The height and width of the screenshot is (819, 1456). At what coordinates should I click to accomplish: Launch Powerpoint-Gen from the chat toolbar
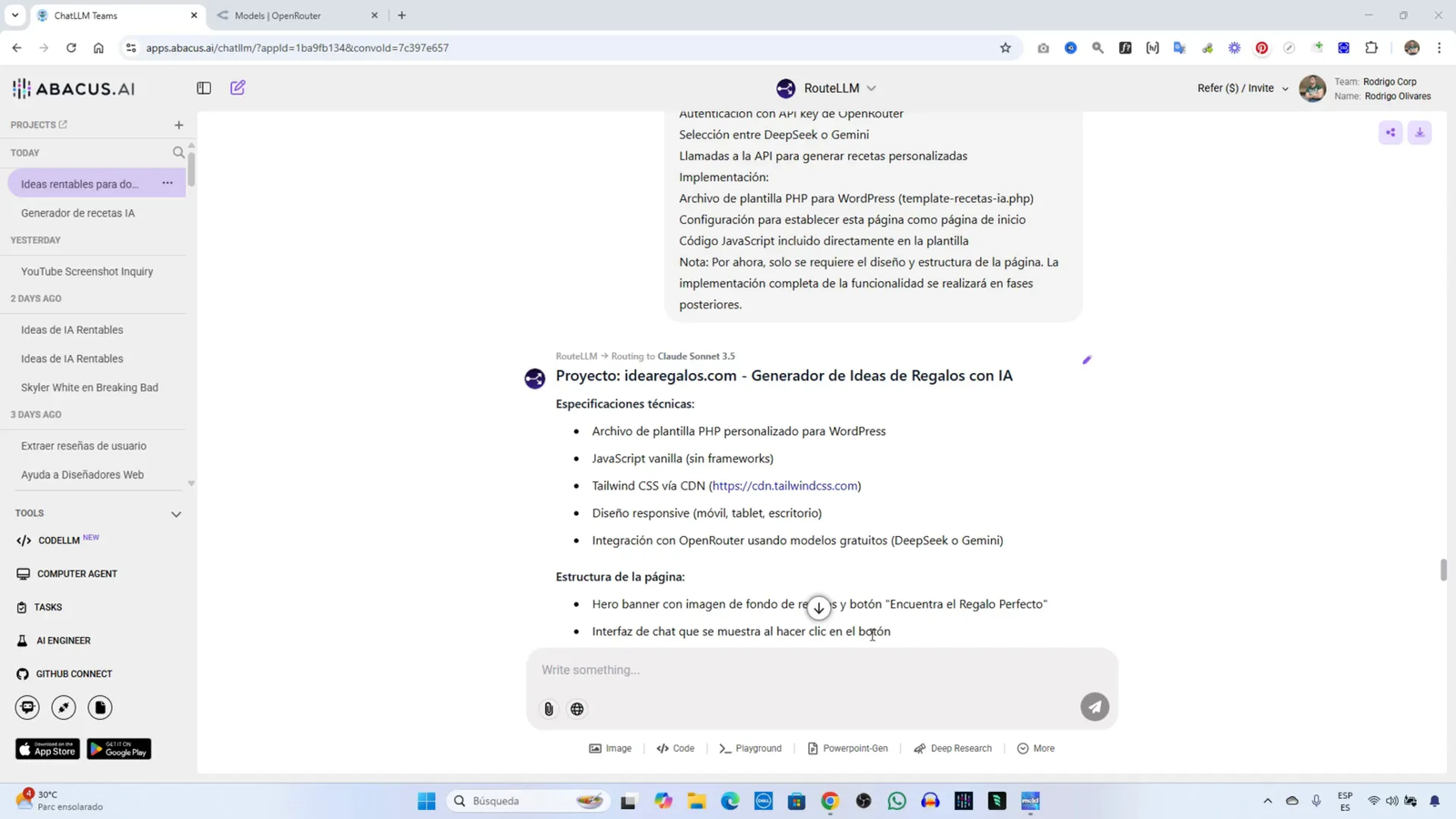[x=848, y=747]
